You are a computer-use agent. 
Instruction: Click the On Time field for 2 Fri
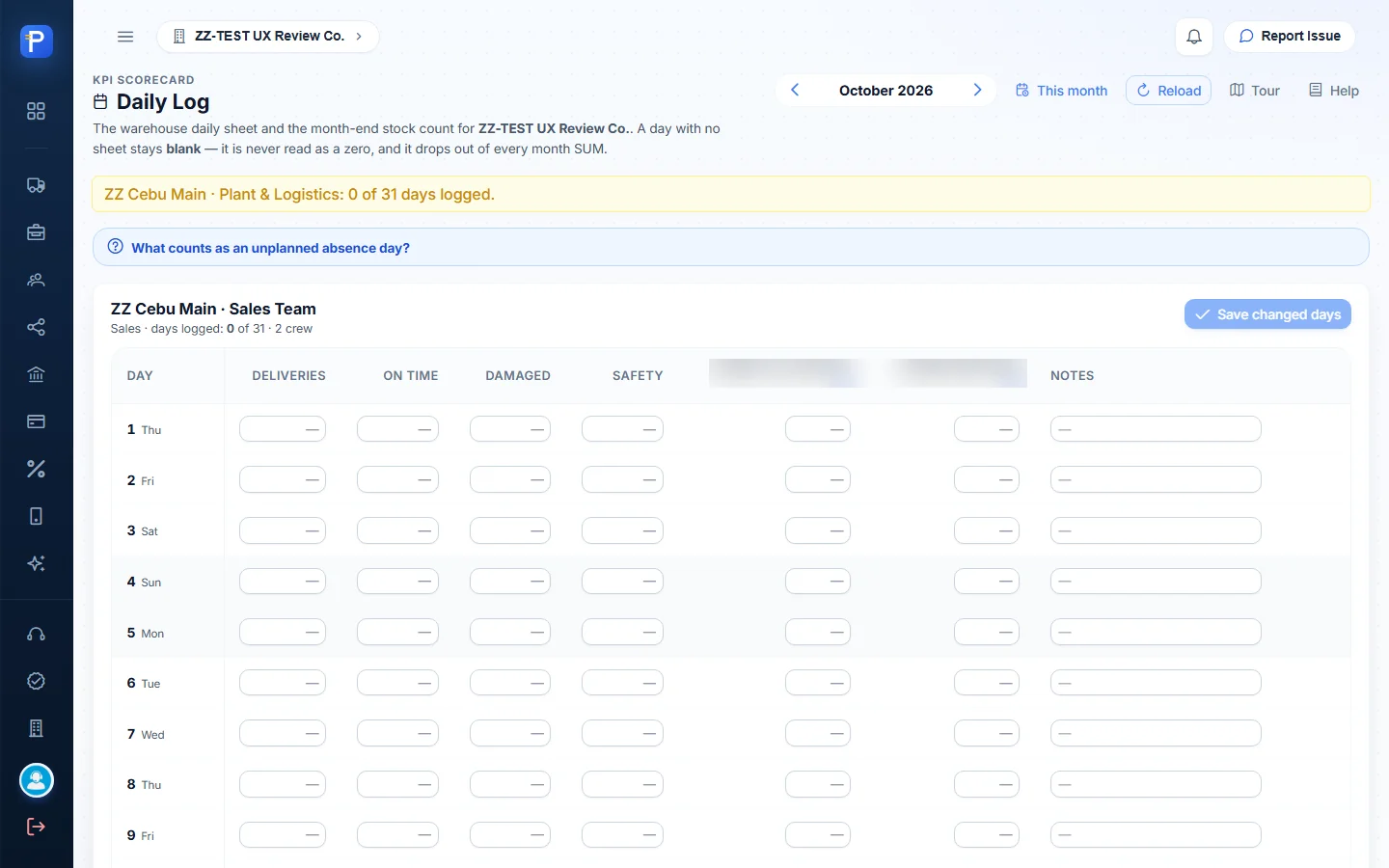coord(397,479)
